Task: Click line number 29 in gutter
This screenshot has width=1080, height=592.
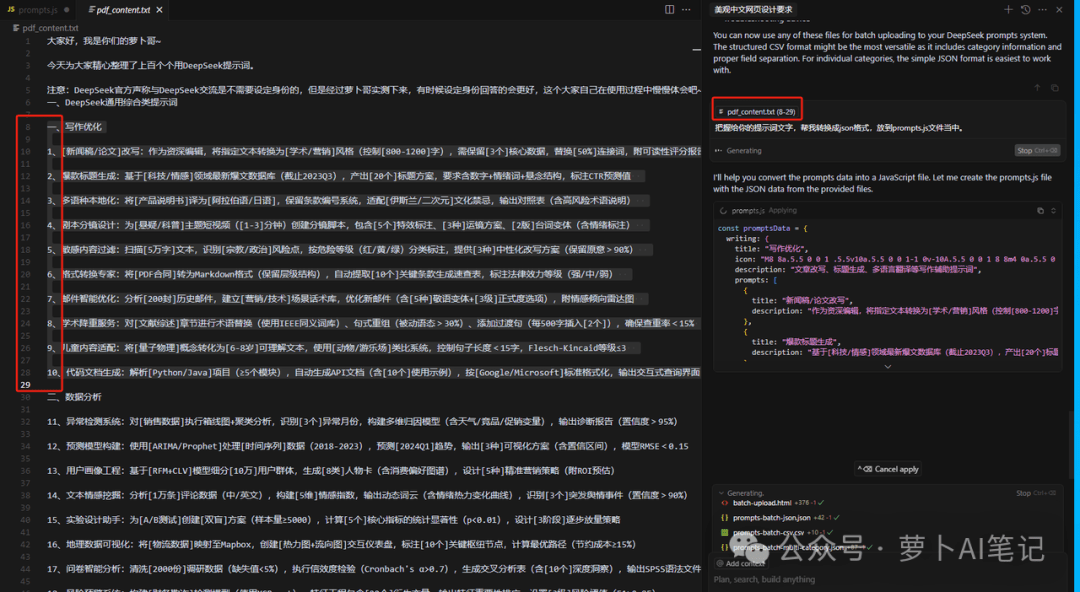Action: [25, 385]
